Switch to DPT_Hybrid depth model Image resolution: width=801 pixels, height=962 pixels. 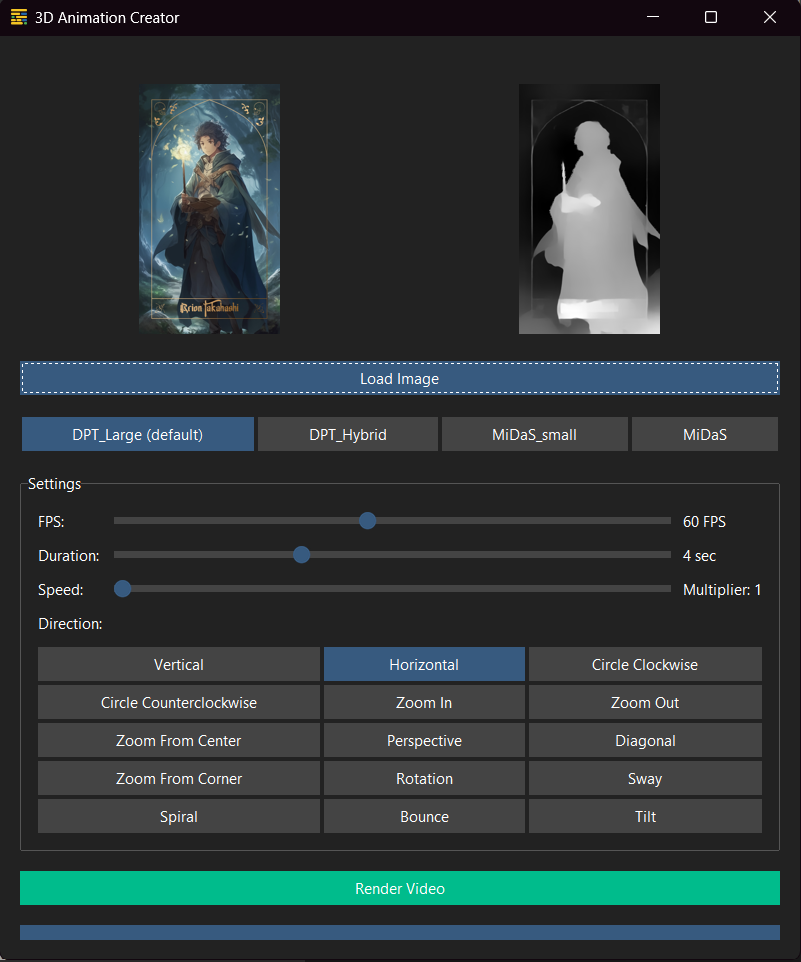tap(348, 435)
